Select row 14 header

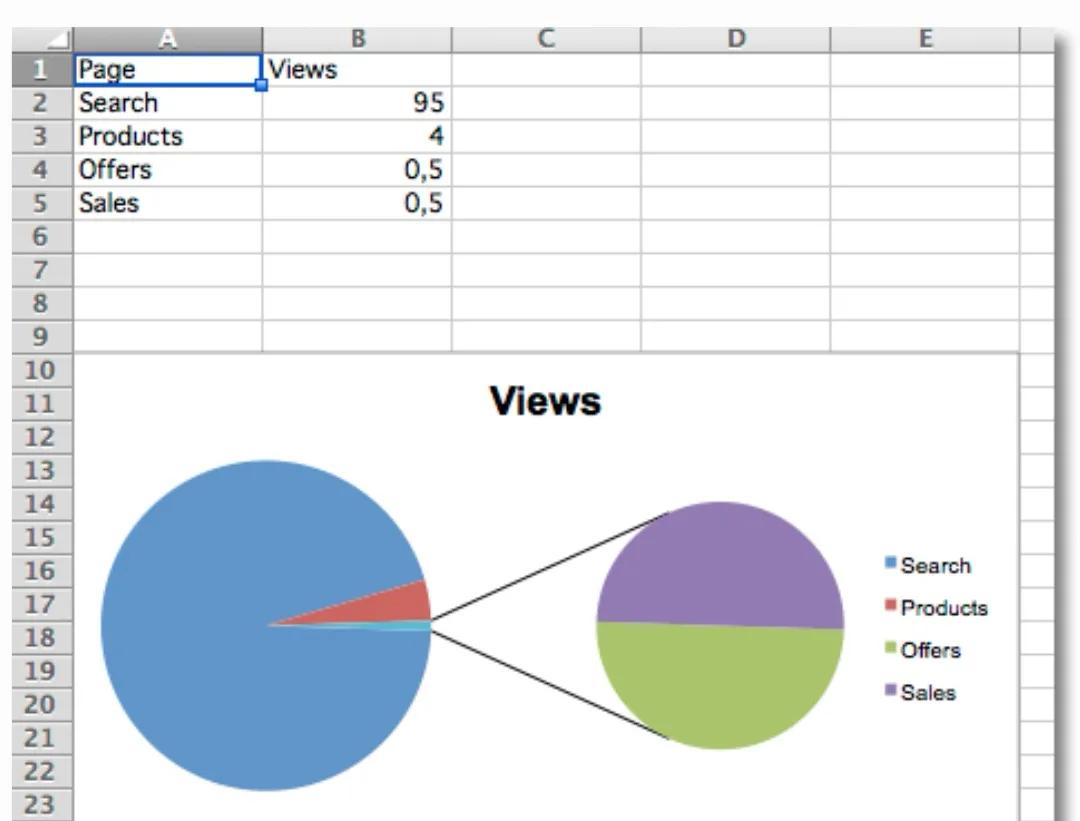click(42, 503)
